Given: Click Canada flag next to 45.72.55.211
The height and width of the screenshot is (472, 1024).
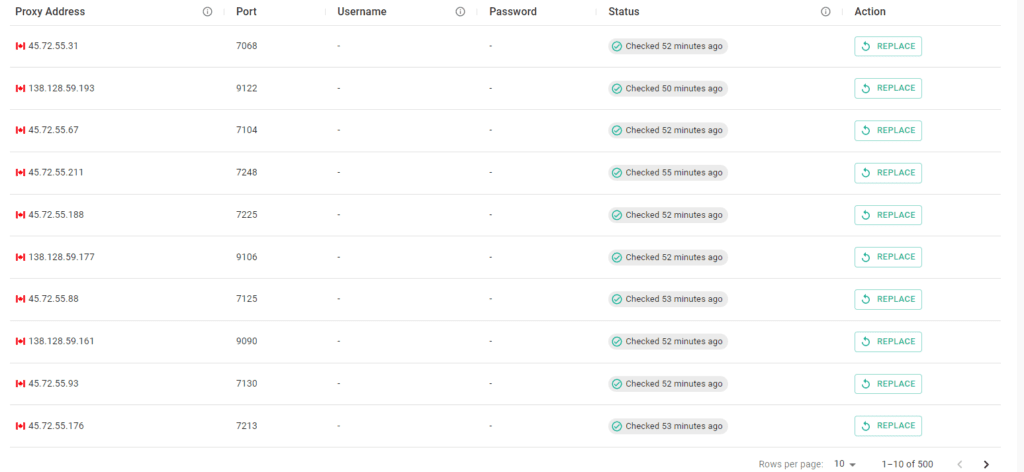Looking at the screenshot, I should pos(20,172).
